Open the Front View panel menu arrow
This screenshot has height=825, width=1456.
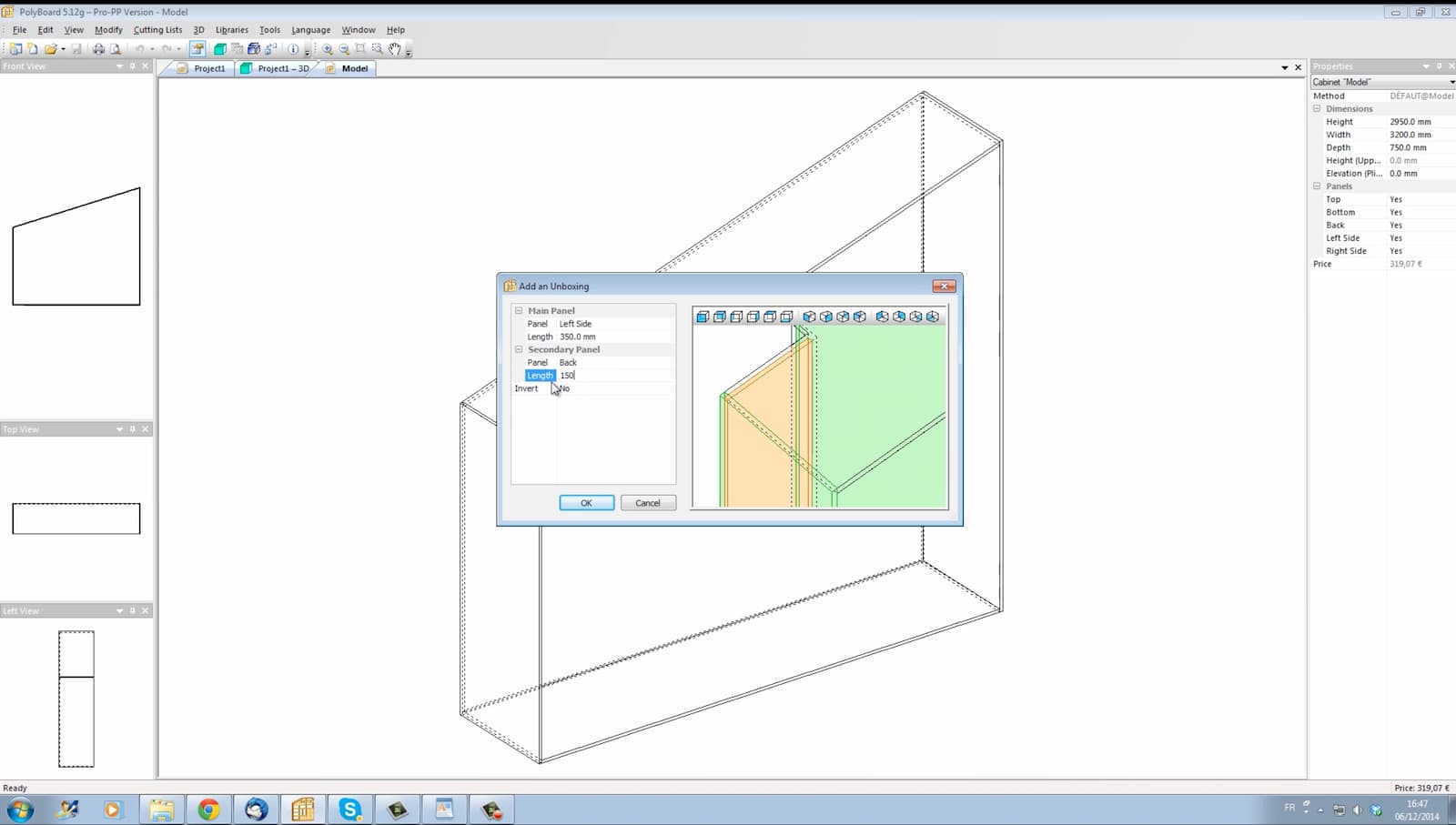(119, 66)
